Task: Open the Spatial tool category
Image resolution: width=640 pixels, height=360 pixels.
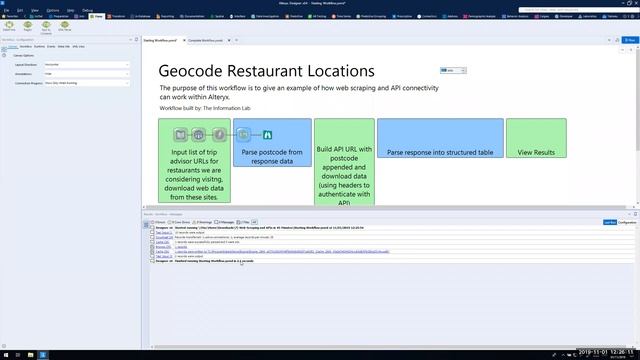Action: [x=217, y=16]
